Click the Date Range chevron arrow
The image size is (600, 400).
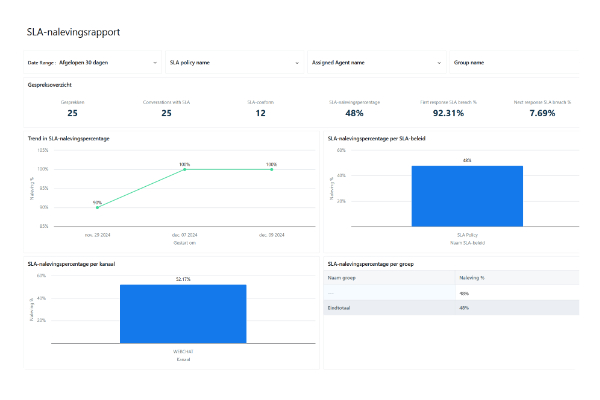pos(155,62)
